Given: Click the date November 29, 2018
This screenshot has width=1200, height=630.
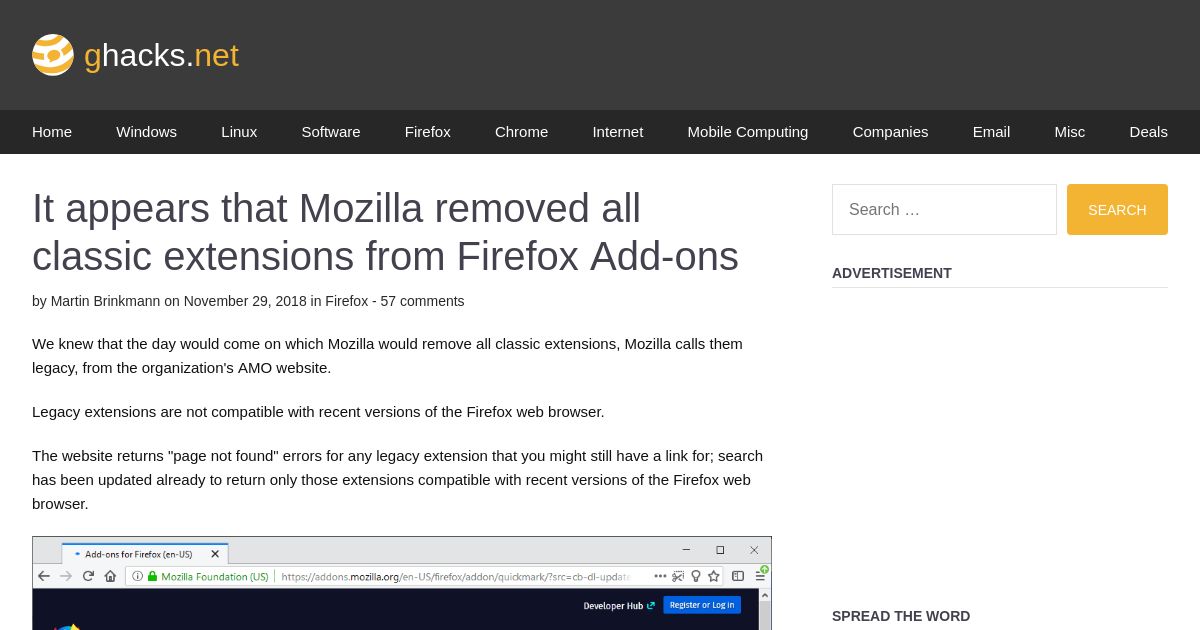Looking at the screenshot, I should point(245,301).
